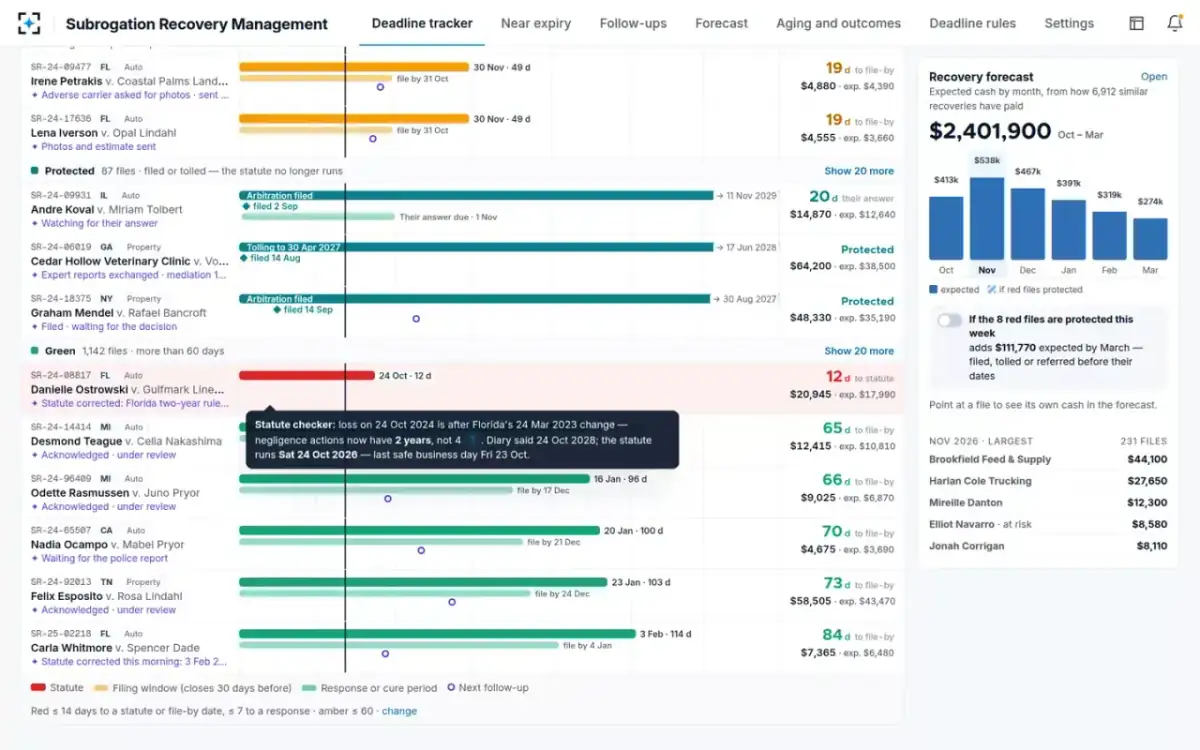Select the Deadline tracker tab
The image size is (1200, 750).
tap(422, 23)
